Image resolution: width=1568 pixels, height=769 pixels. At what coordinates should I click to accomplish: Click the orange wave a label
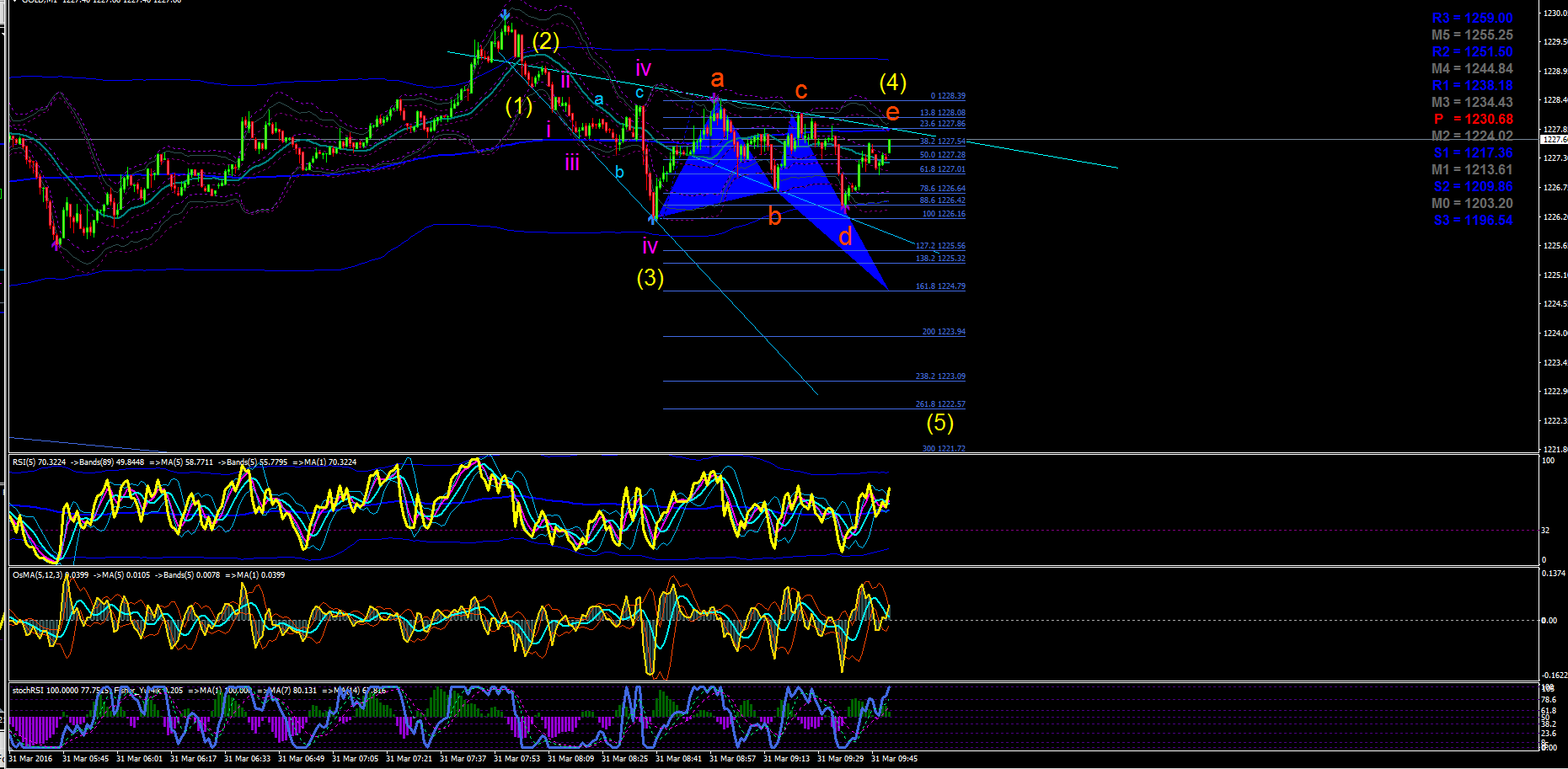(x=717, y=79)
